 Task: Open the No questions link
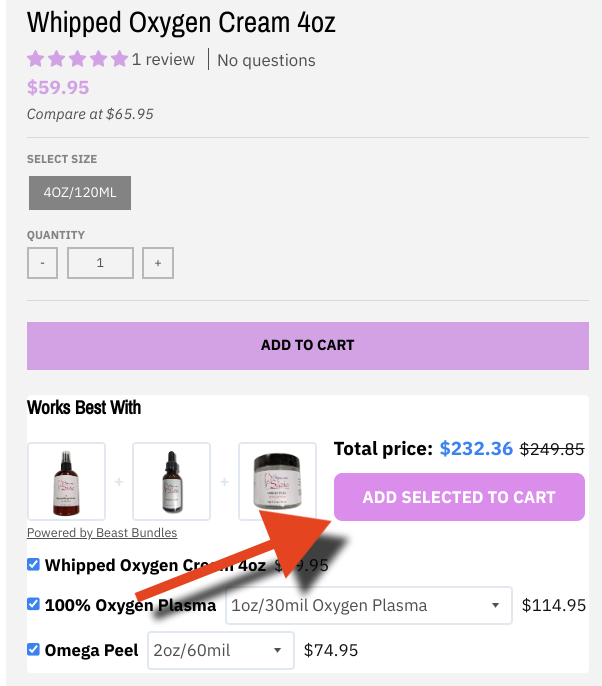266,60
